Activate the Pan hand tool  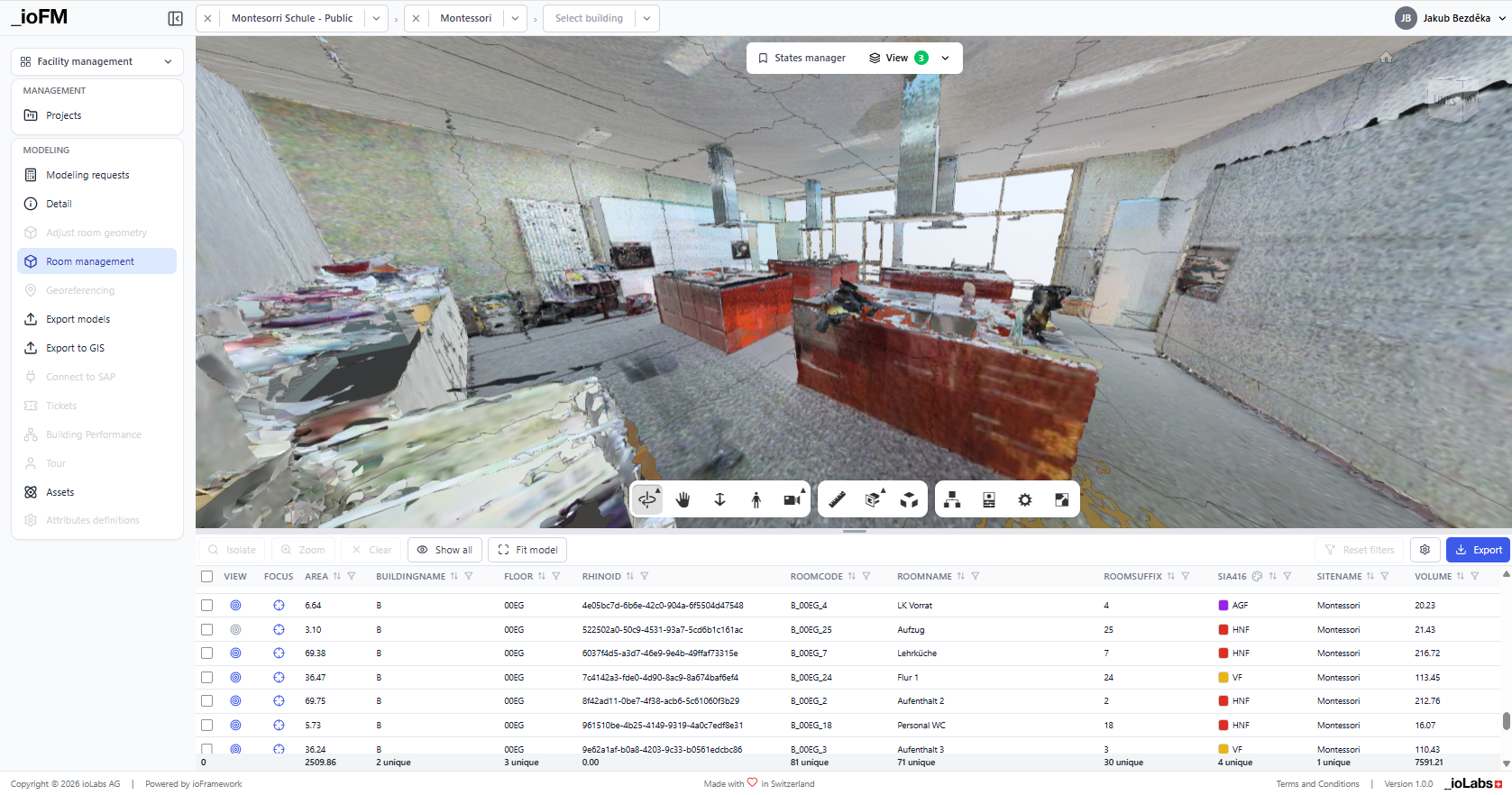pyautogui.click(x=683, y=499)
